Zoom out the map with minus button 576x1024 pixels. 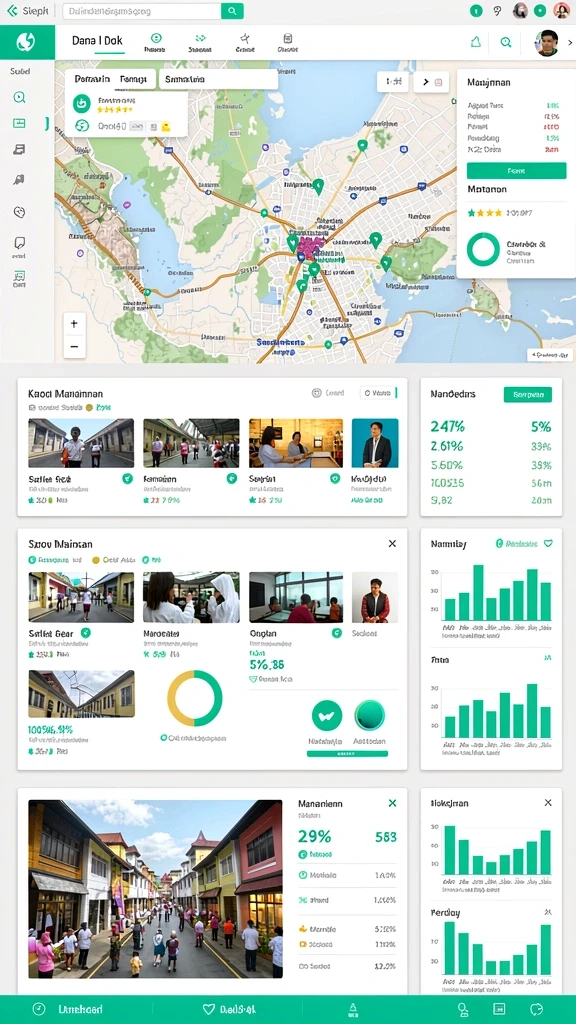pos(74,347)
